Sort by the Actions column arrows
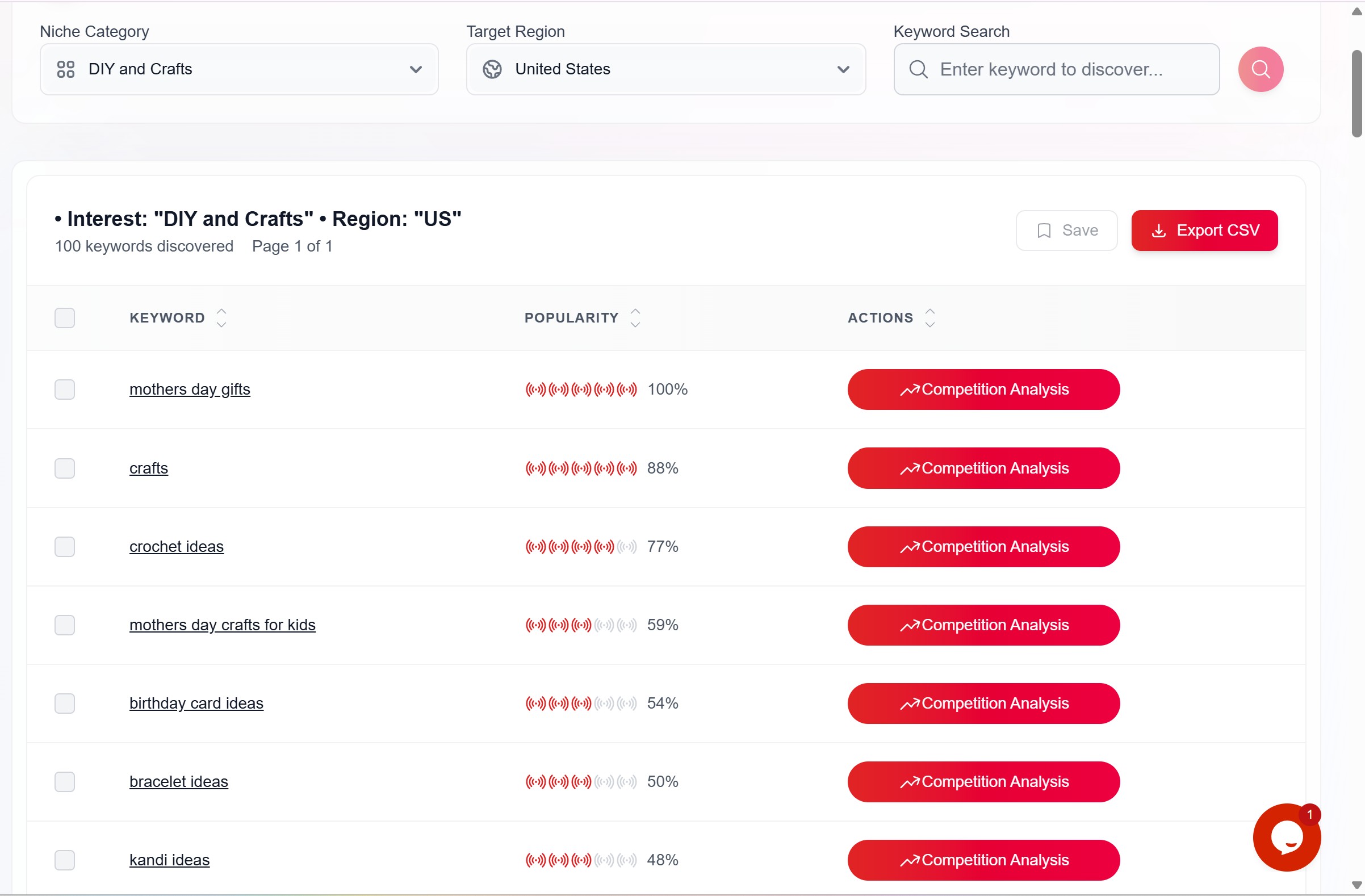Image resolution: width=1365 pixels, height=896 pixels. tap(929, 318)
